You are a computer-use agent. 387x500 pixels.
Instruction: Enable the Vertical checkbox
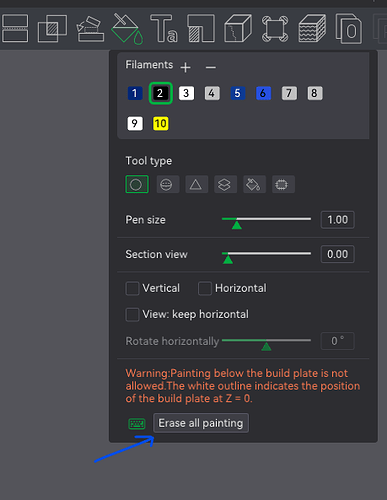[132, 288]
